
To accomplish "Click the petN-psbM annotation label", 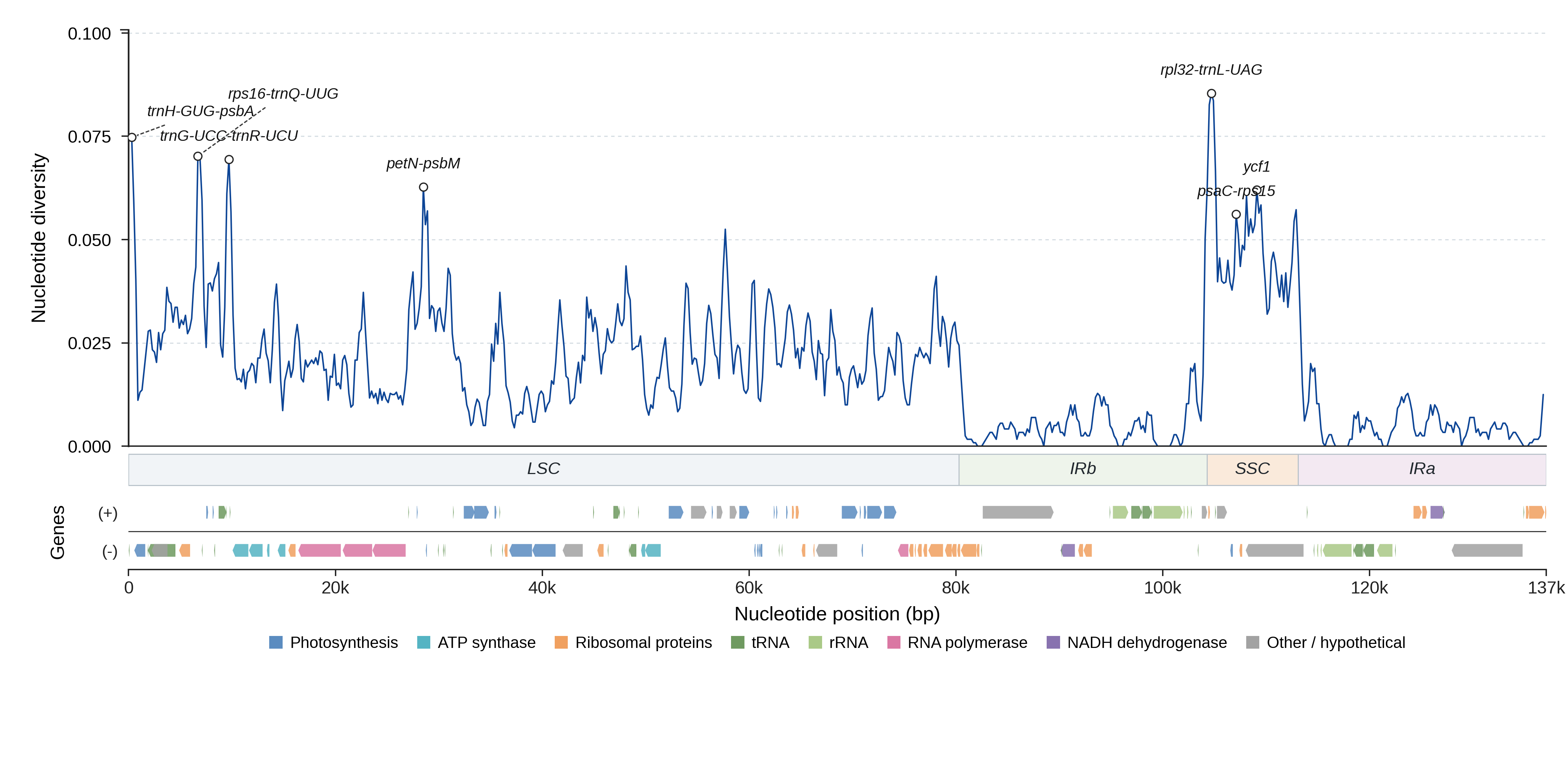I will [423, 163].
